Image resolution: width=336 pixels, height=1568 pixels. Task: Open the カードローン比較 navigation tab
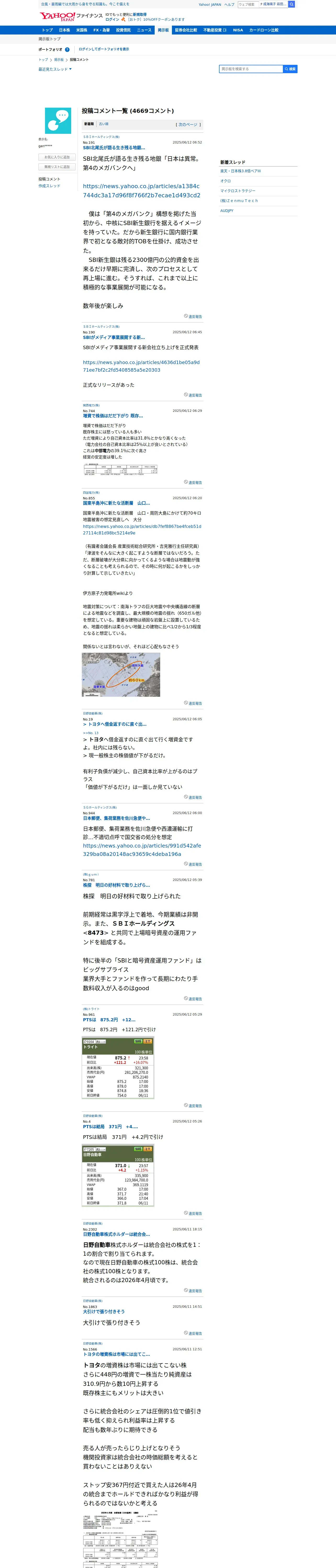click(x=264, y=30)
